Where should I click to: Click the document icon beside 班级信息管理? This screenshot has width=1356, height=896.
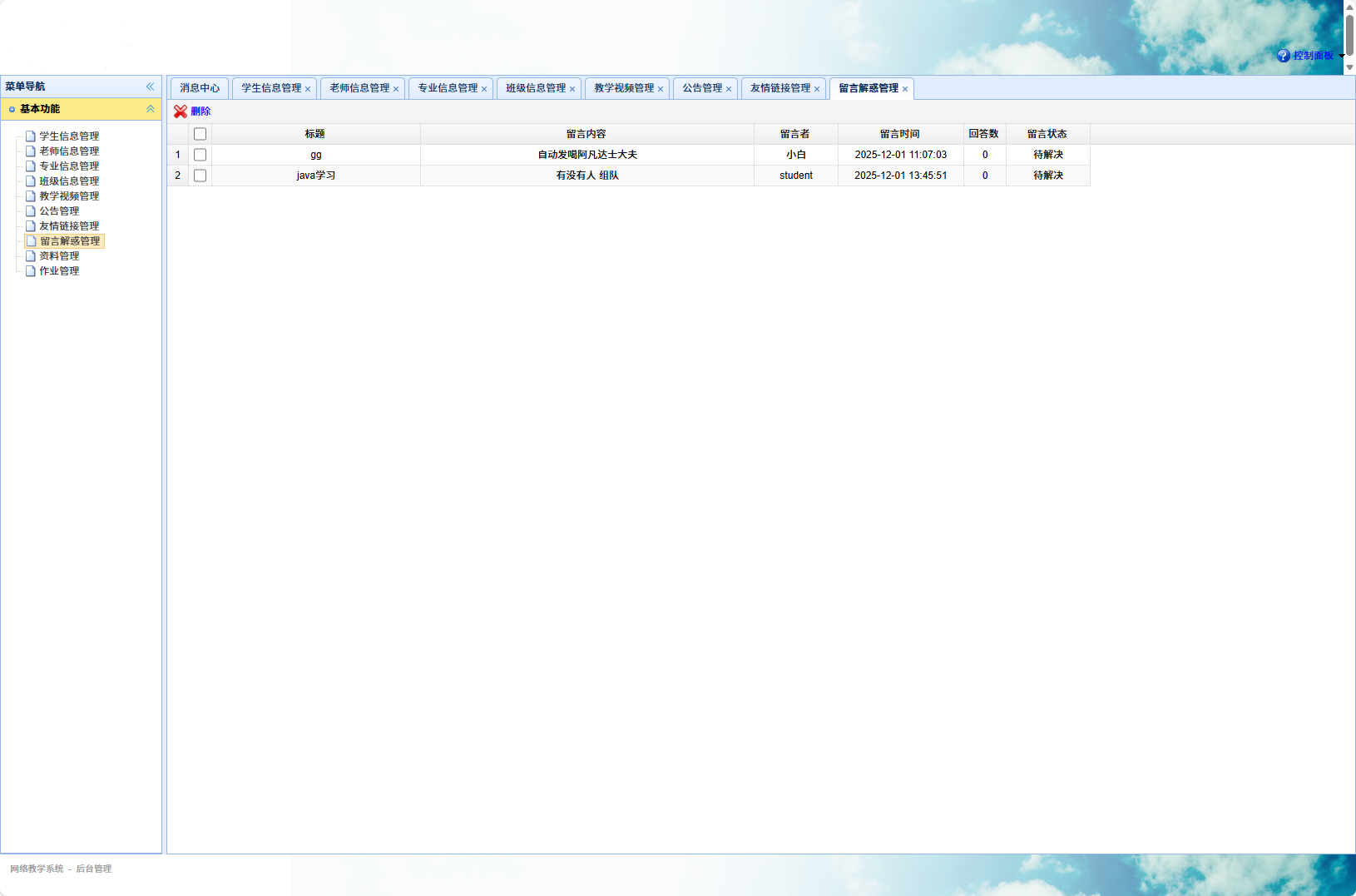tap(31, 181)
